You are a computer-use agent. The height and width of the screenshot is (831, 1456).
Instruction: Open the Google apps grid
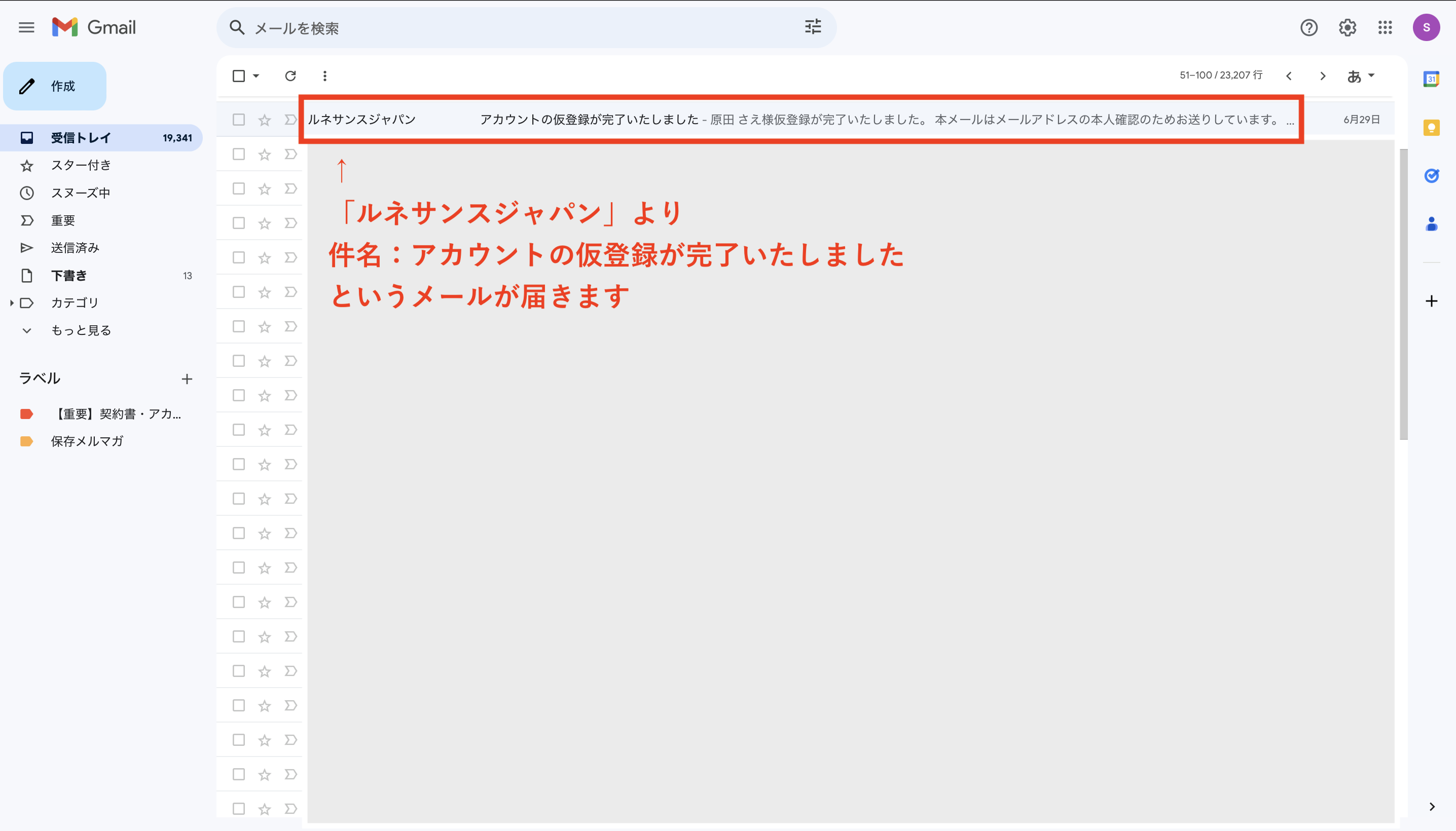[1385, 27]
